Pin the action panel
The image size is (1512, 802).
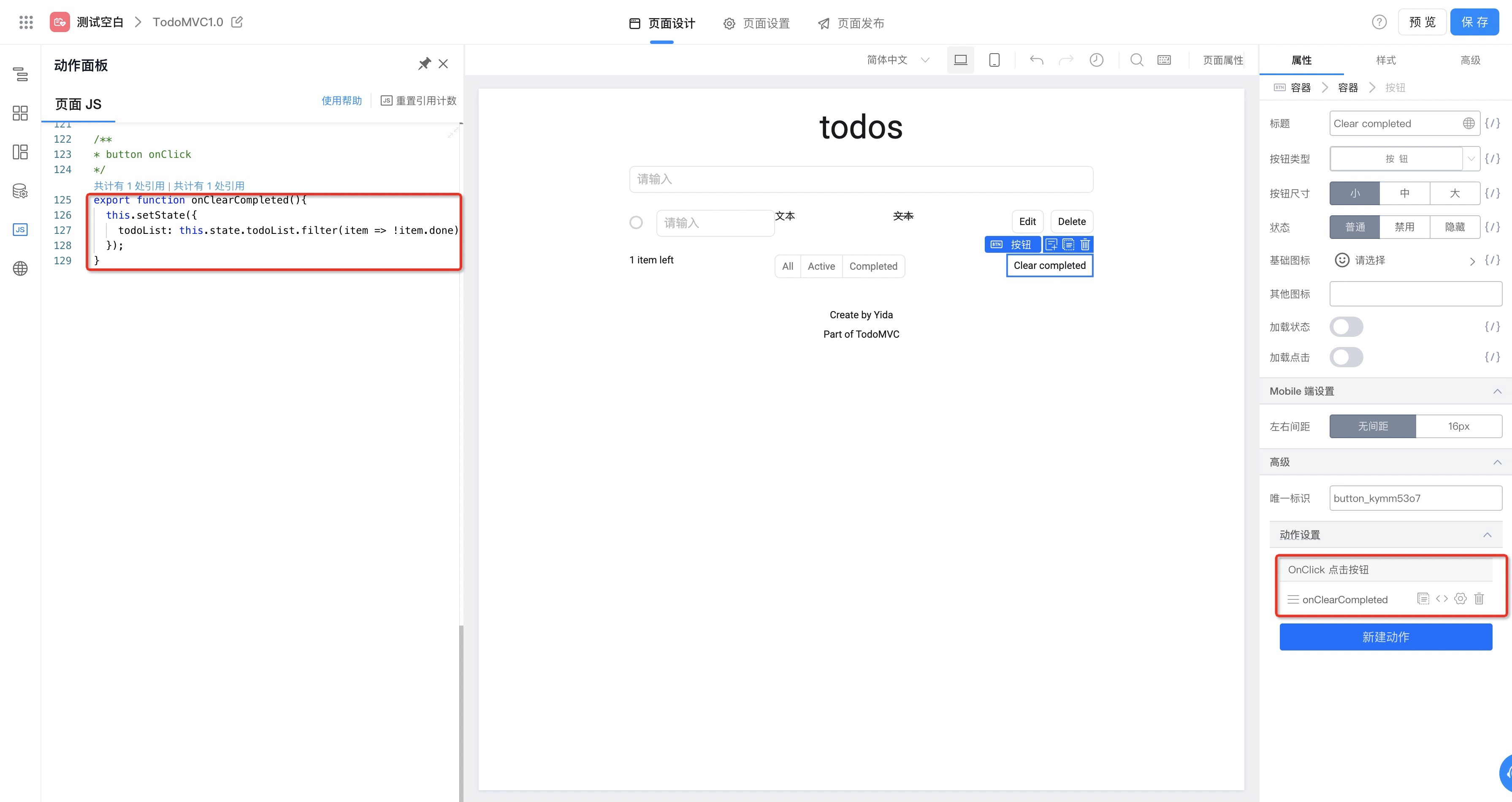(424, 63)
